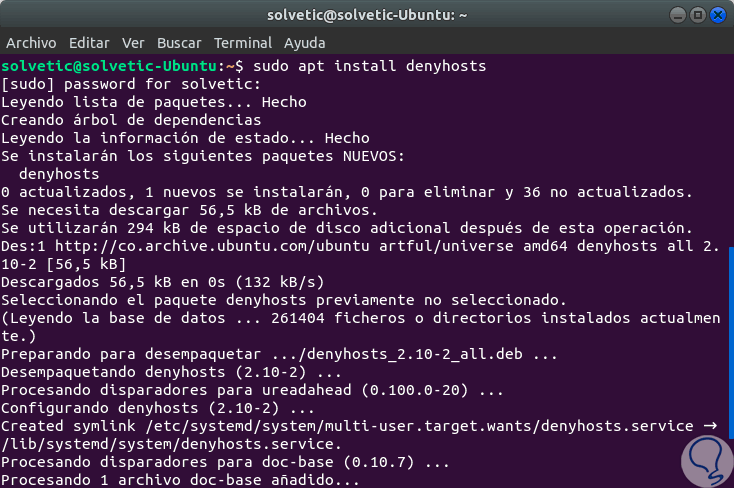This screenshot has width=734, height=488.
Task: Click the command 'sudo apt install denyhosts'
Action: (x=369, y=66)
